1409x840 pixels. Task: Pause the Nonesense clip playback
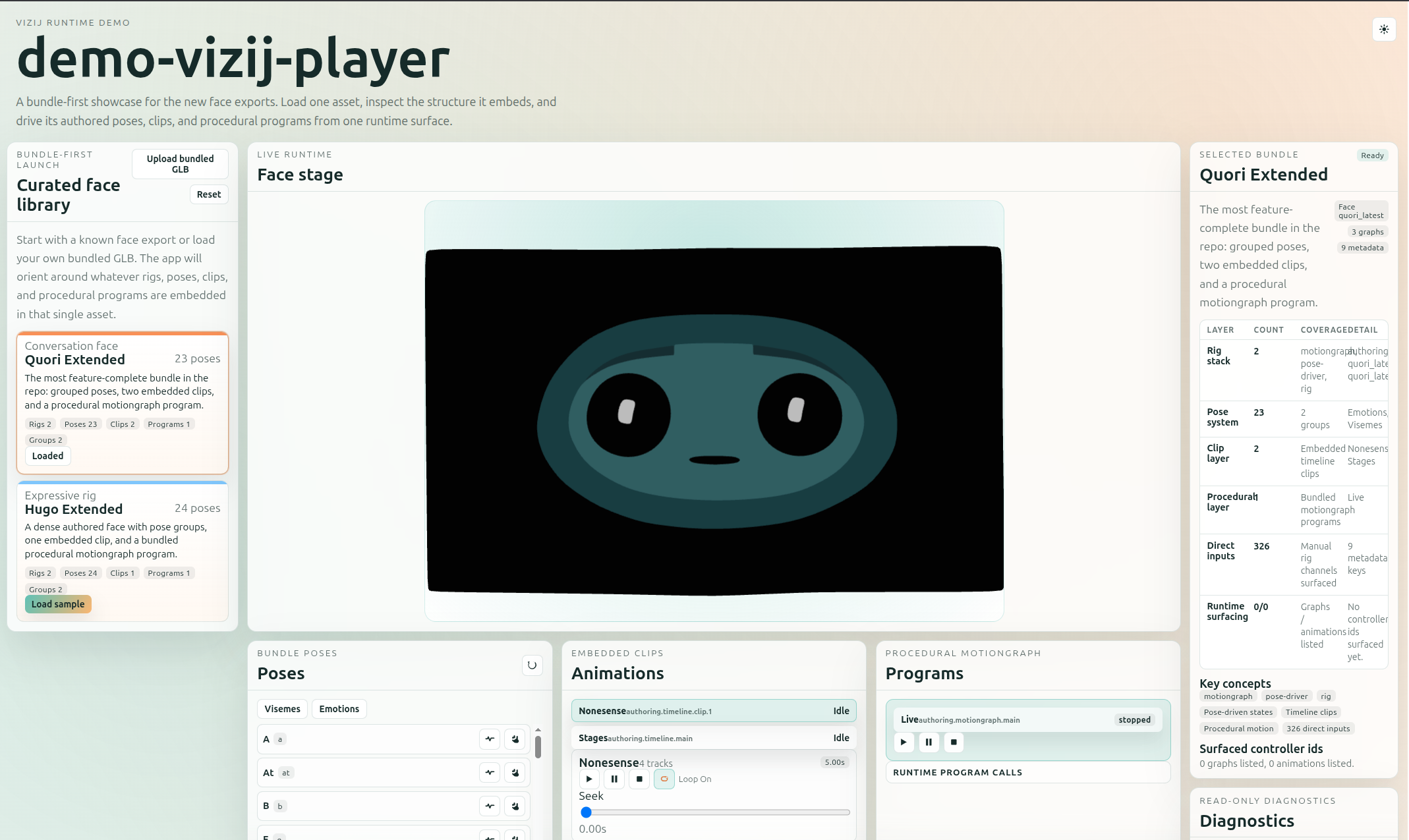coord(614,779)
